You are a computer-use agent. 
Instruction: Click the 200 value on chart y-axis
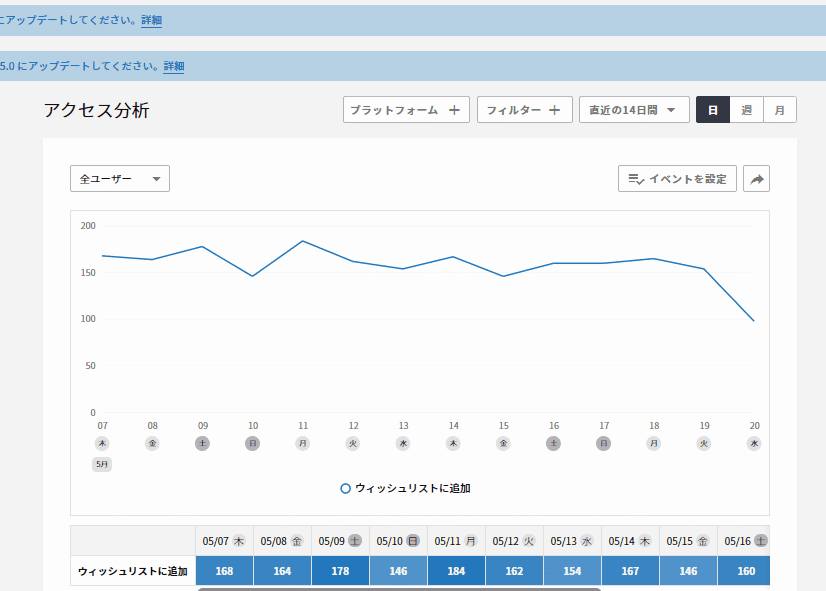tap(88, 225)
